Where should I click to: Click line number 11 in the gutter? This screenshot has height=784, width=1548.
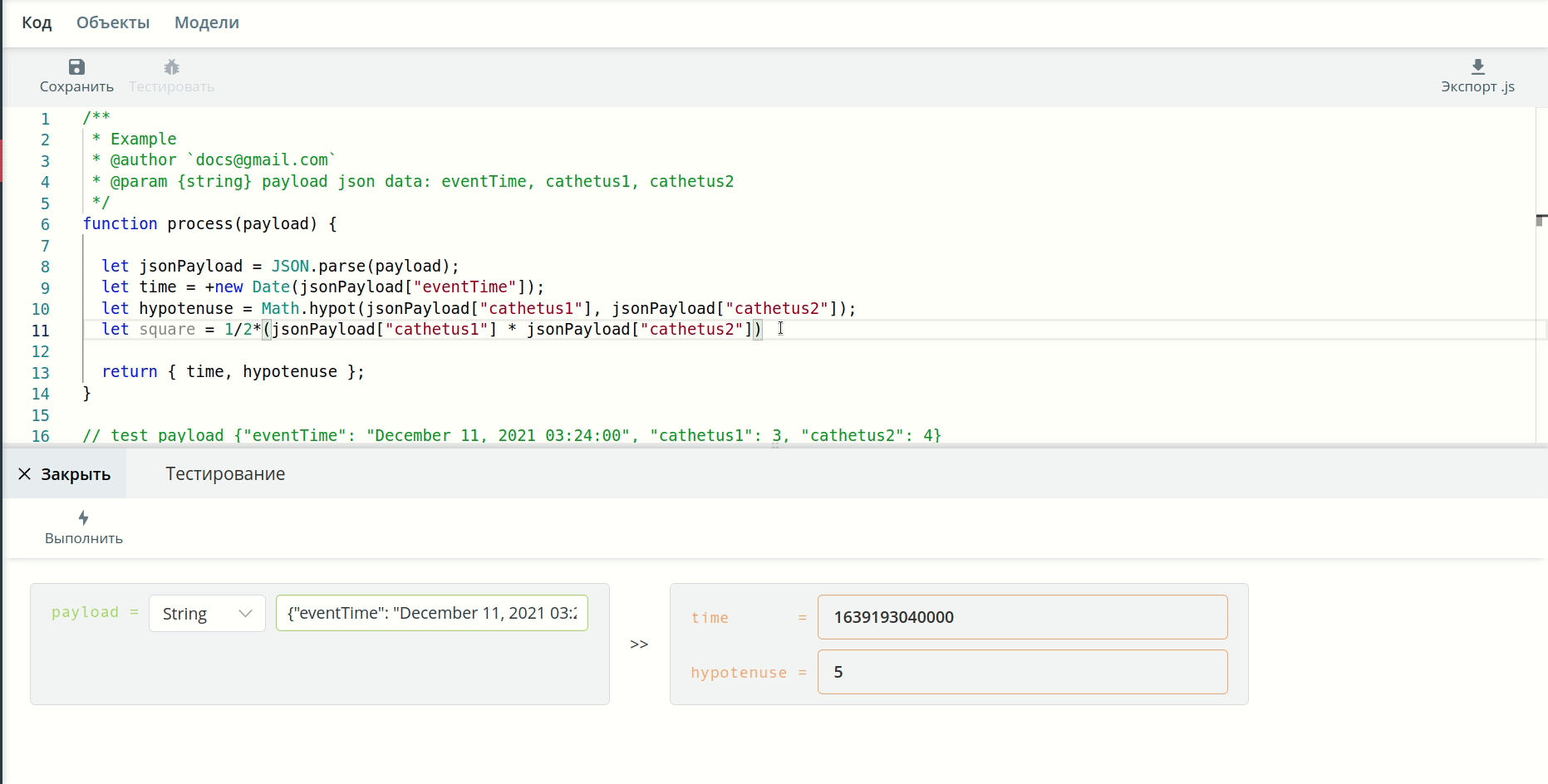(41, 330)
